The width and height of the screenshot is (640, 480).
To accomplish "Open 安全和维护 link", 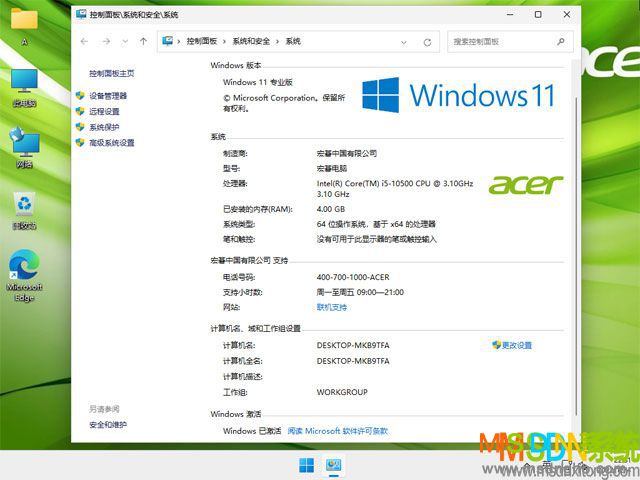I will 108,425.
